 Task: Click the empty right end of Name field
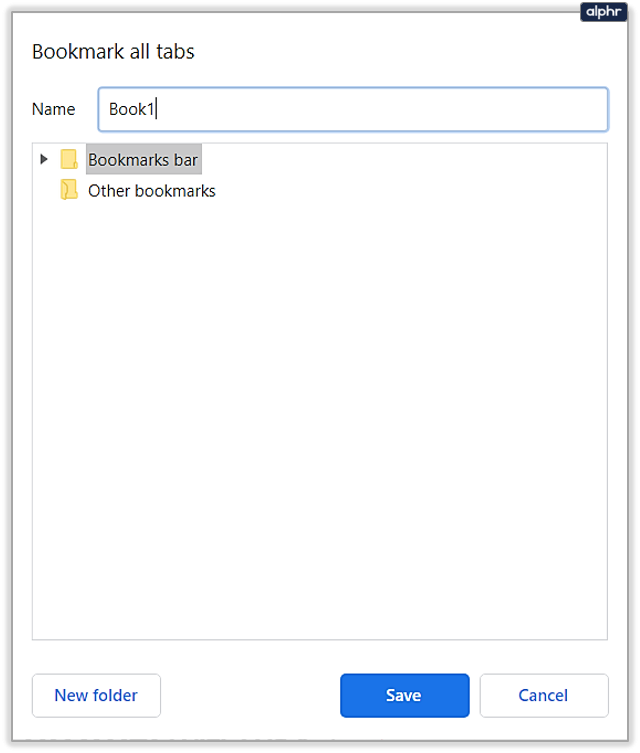(560, 110)
